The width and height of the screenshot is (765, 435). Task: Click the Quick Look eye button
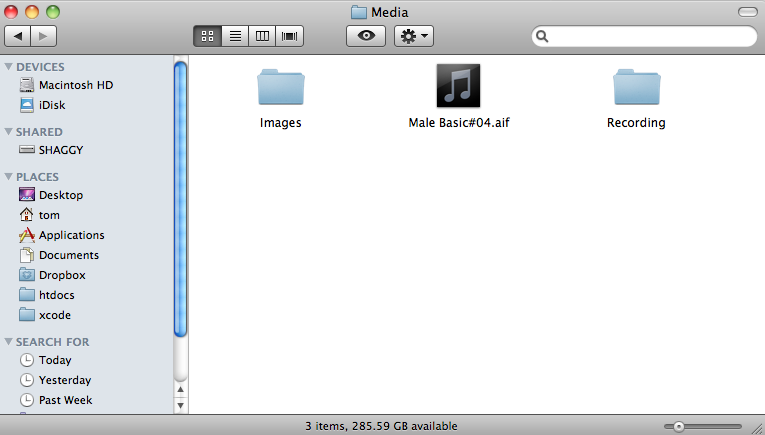coord(366,36)
